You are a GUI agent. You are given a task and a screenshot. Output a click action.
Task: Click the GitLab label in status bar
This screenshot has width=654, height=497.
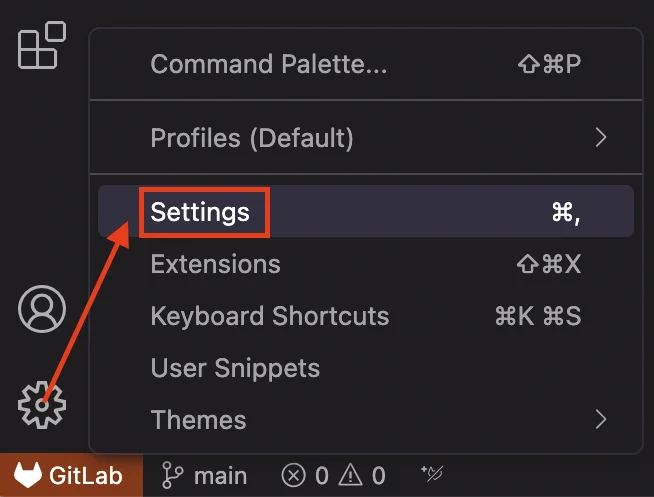pos(86,476)
